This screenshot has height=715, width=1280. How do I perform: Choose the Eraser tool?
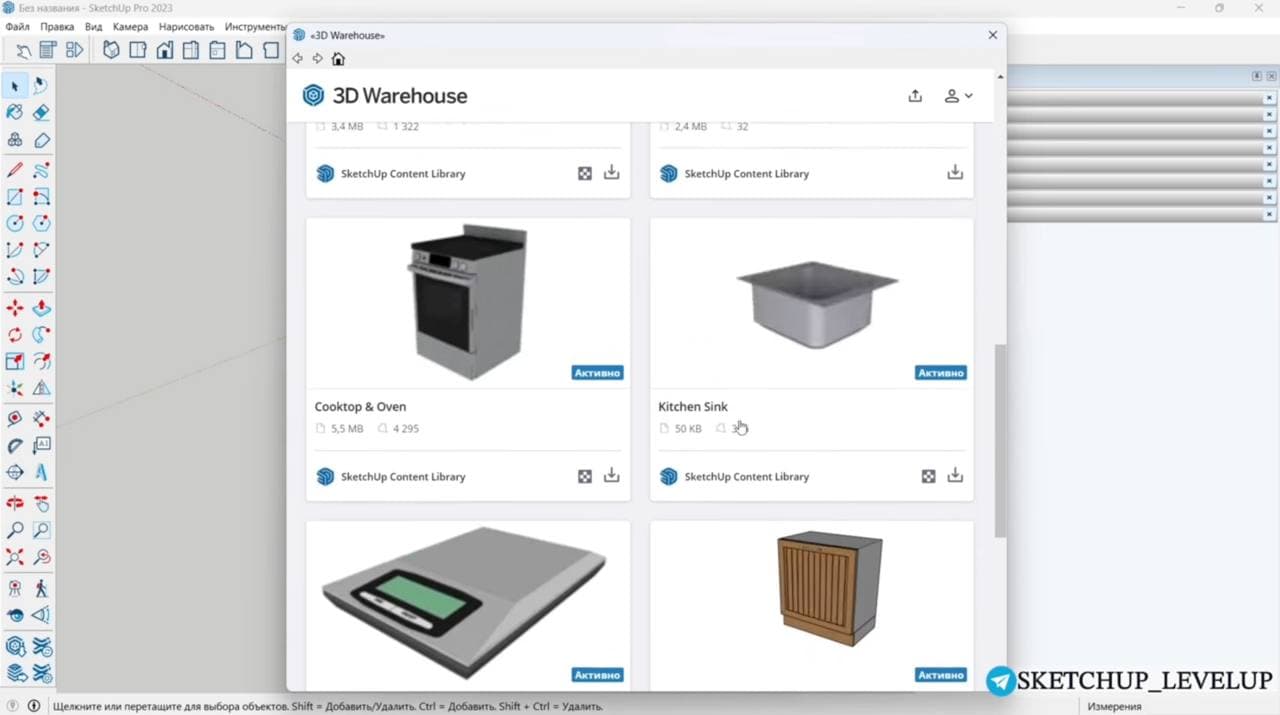[x=41, y=113]
